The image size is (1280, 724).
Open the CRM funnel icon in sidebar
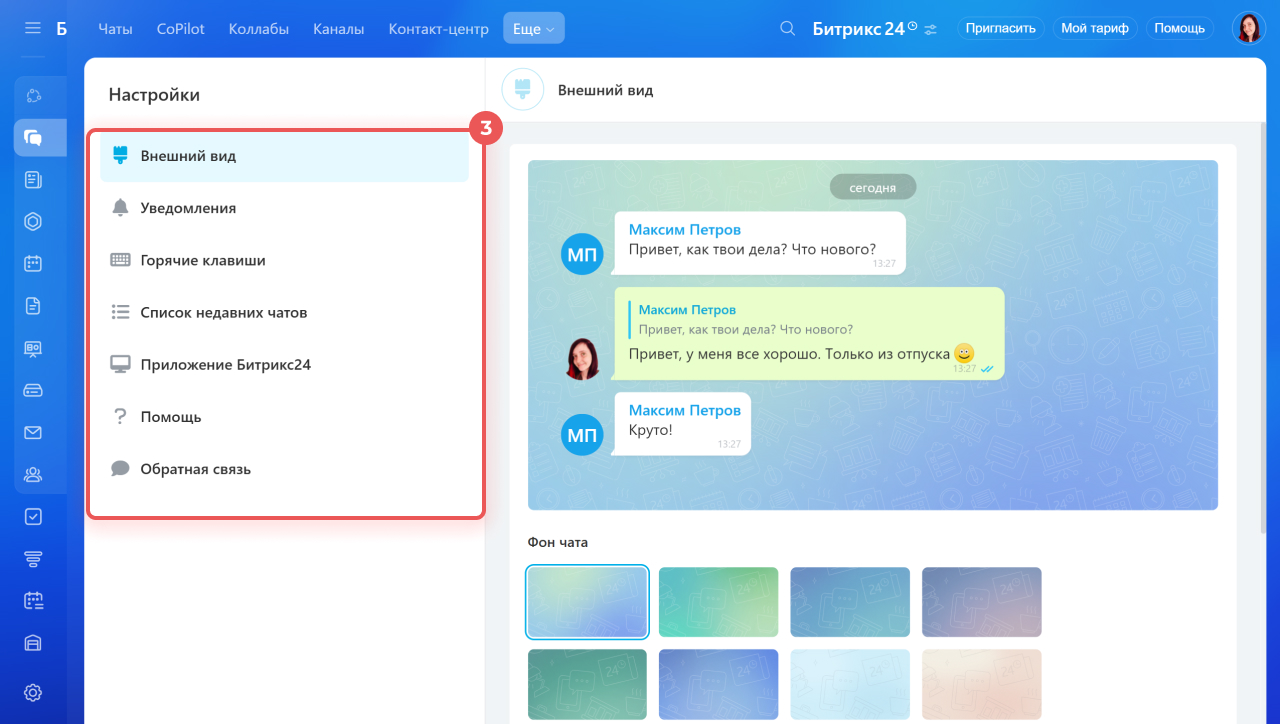33,558
